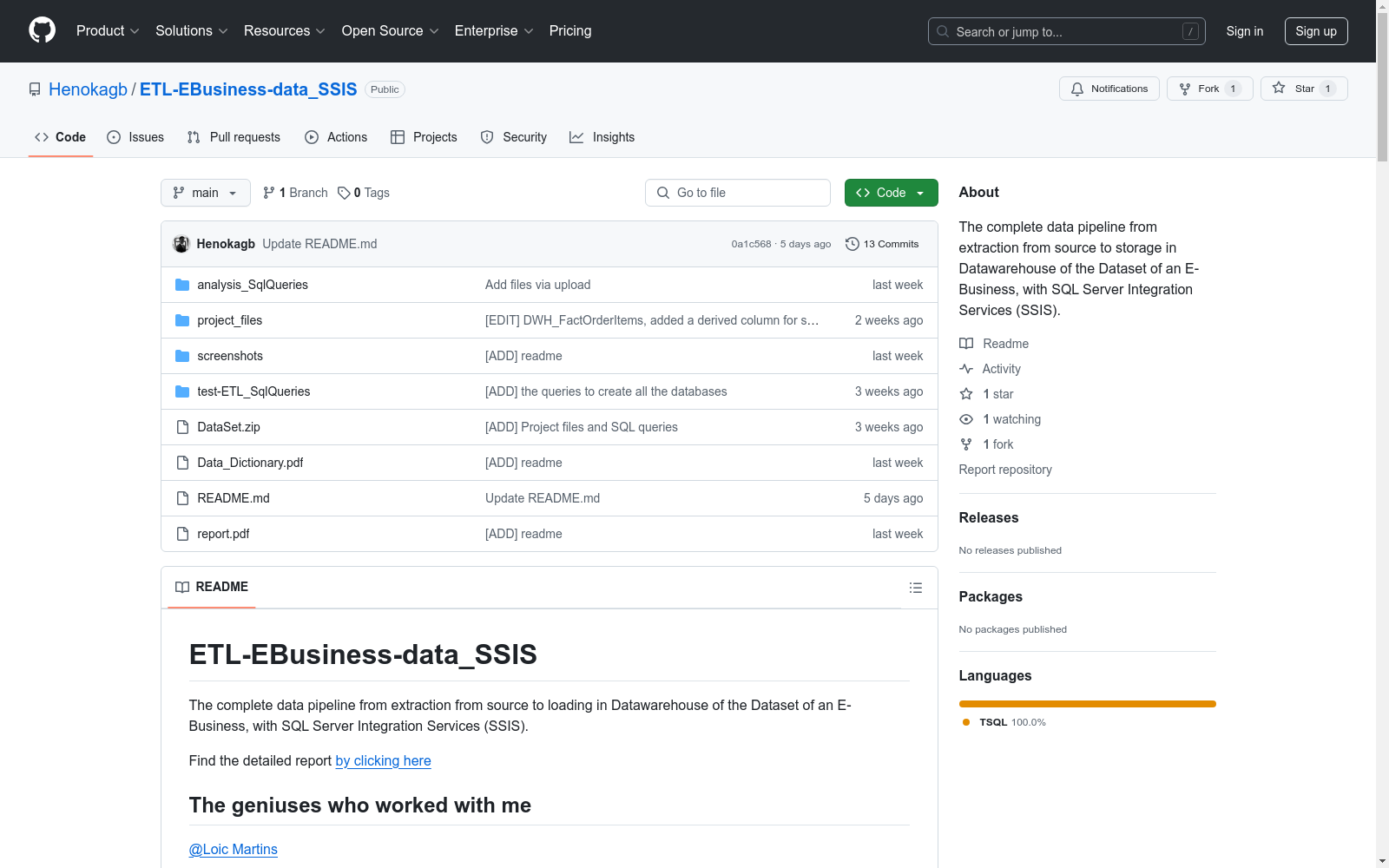Click the eye icon for watching
This screenshot has height=868, width=1389.
coord(966,419)
